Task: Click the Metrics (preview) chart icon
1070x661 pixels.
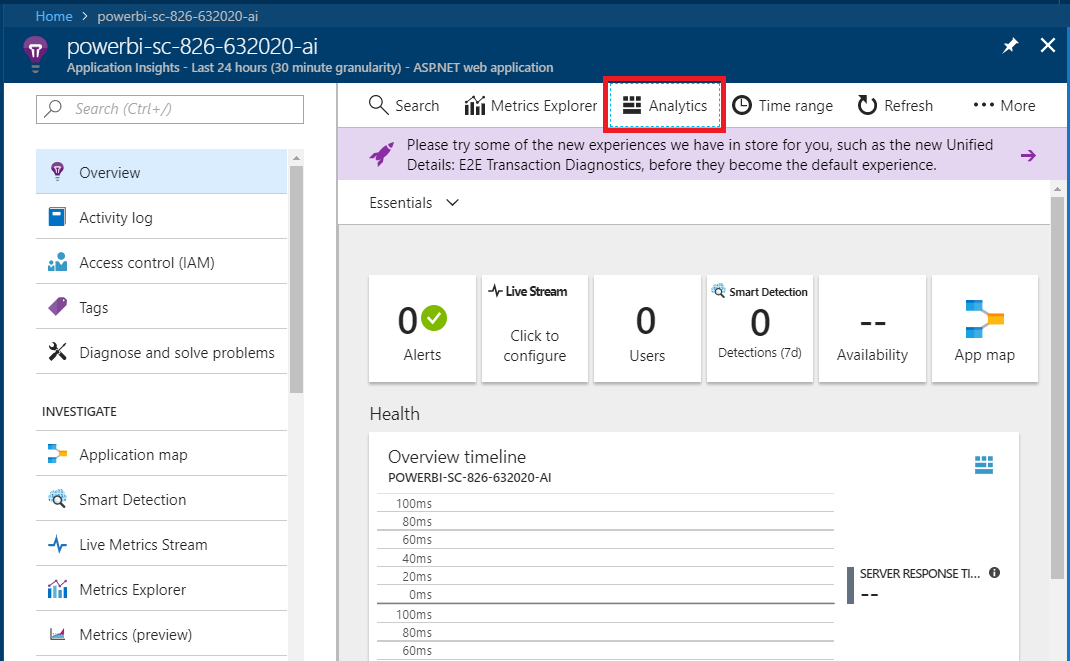Action: point(57,634)
